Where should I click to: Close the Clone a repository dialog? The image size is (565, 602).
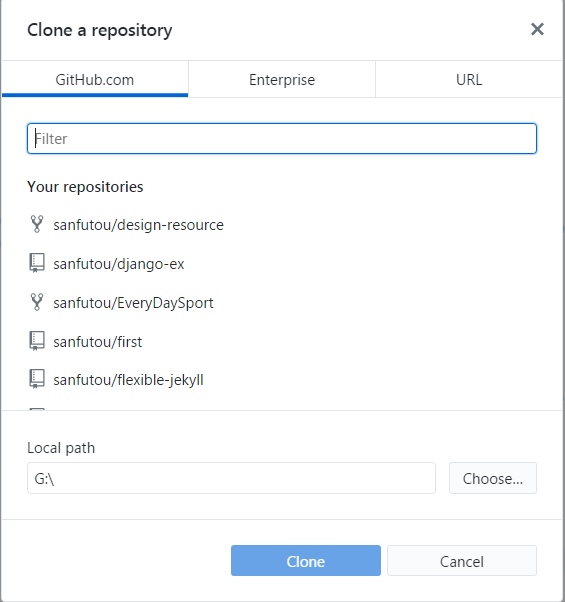click(537, 29)
